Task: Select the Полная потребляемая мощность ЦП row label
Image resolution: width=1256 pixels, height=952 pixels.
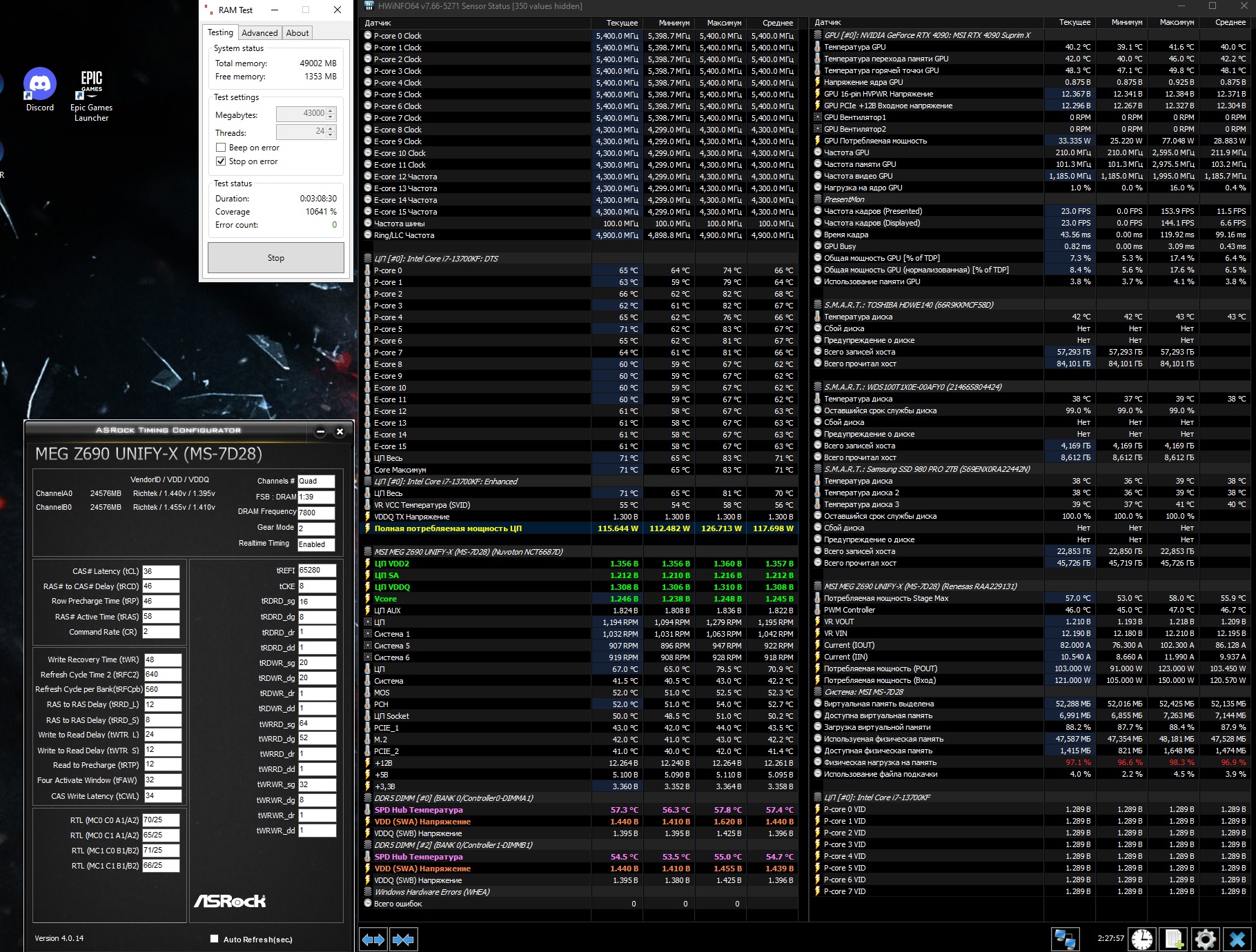Action: [448, 528]
